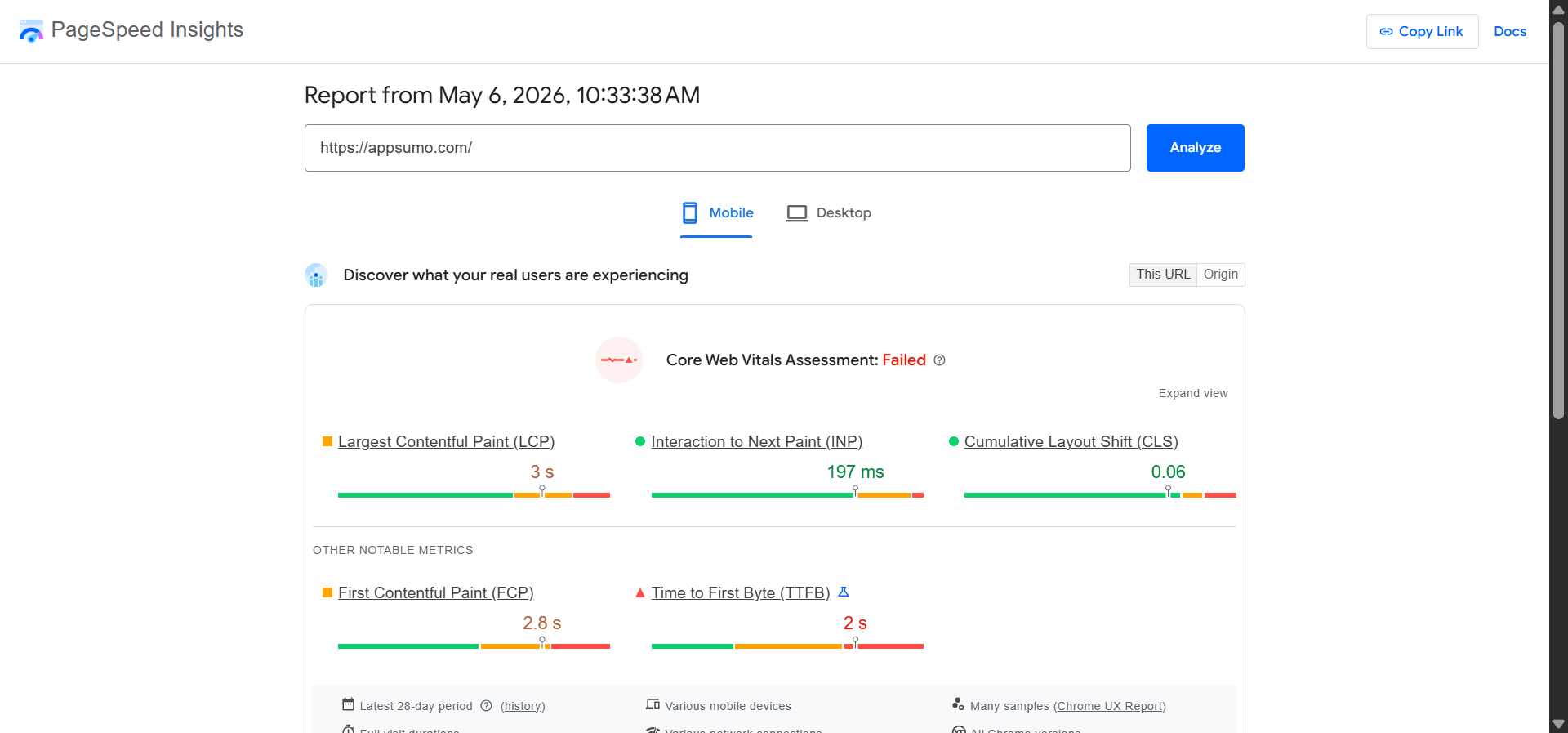Click the green circle CLS status icon
1568x733 pixels.
953,441
